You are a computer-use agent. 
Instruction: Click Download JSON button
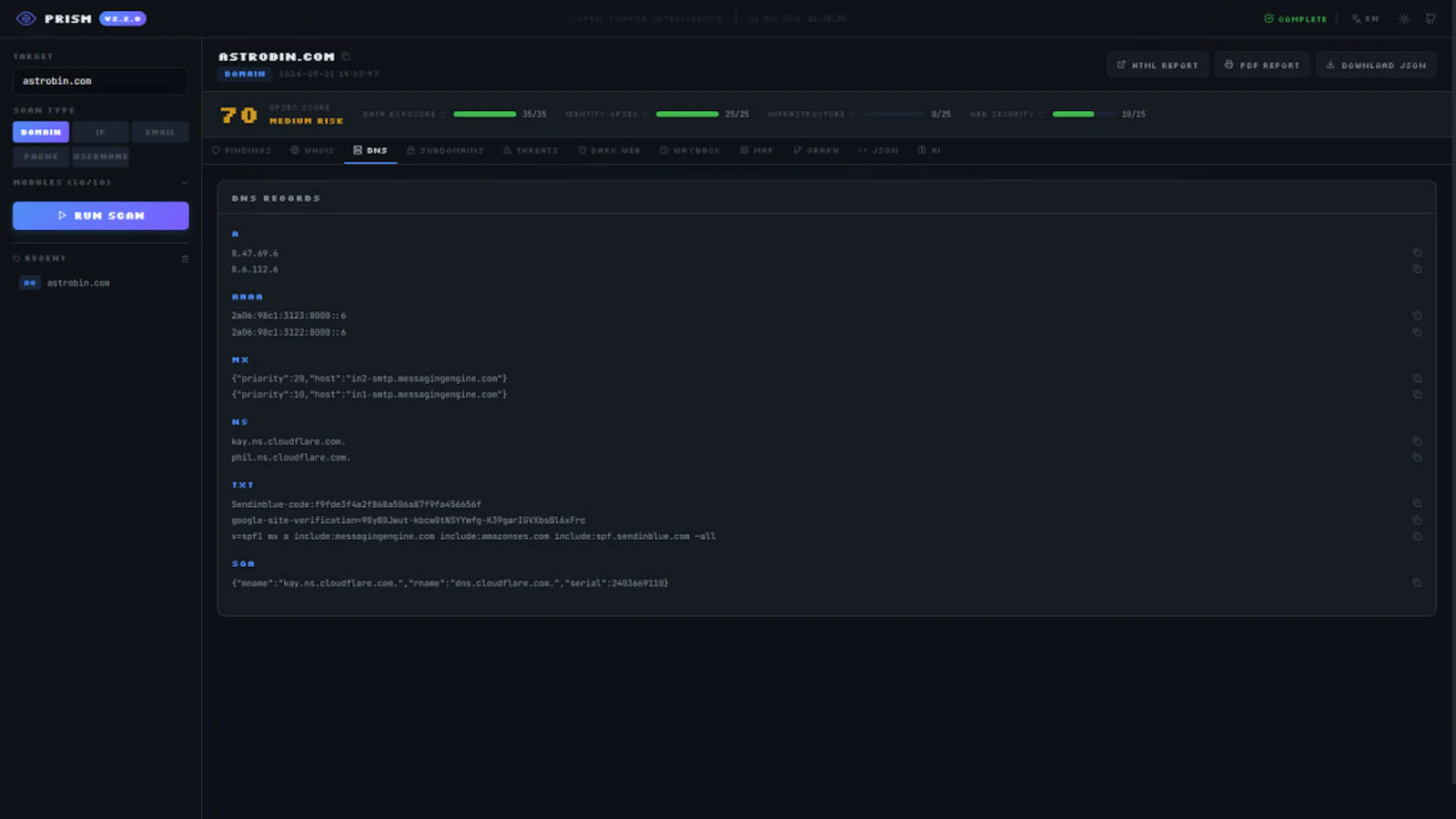[1376, 65]
